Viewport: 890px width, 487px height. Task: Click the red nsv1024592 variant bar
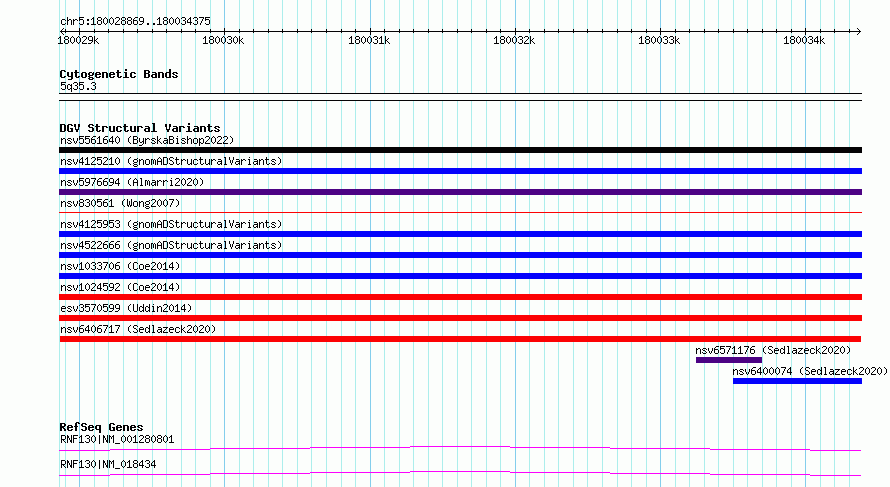pos(460,297)
